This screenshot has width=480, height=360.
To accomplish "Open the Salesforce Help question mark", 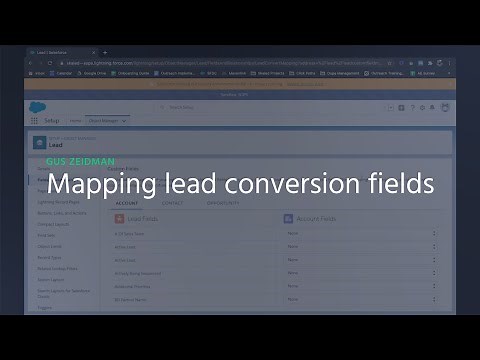I will click(x=413, y=108).
